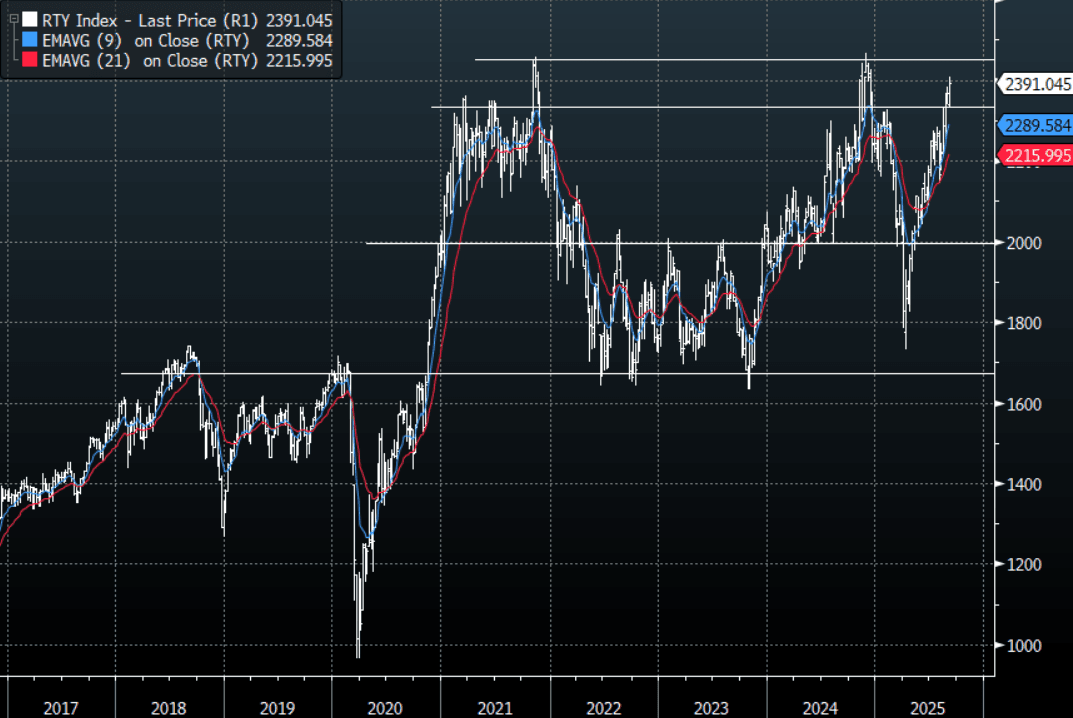Click the 2021 label on time axis
The width and height of the screenshot is (1073, 718).
coord(494,708)
